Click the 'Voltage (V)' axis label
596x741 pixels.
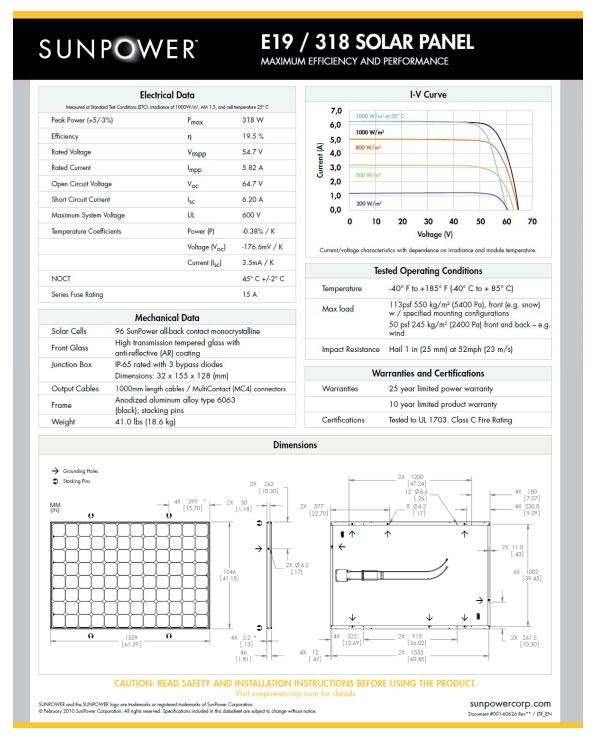coord(435,234)
